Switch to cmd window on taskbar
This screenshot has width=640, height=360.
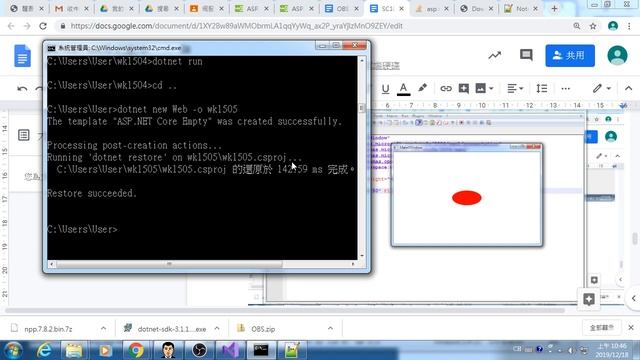point(260,350)
